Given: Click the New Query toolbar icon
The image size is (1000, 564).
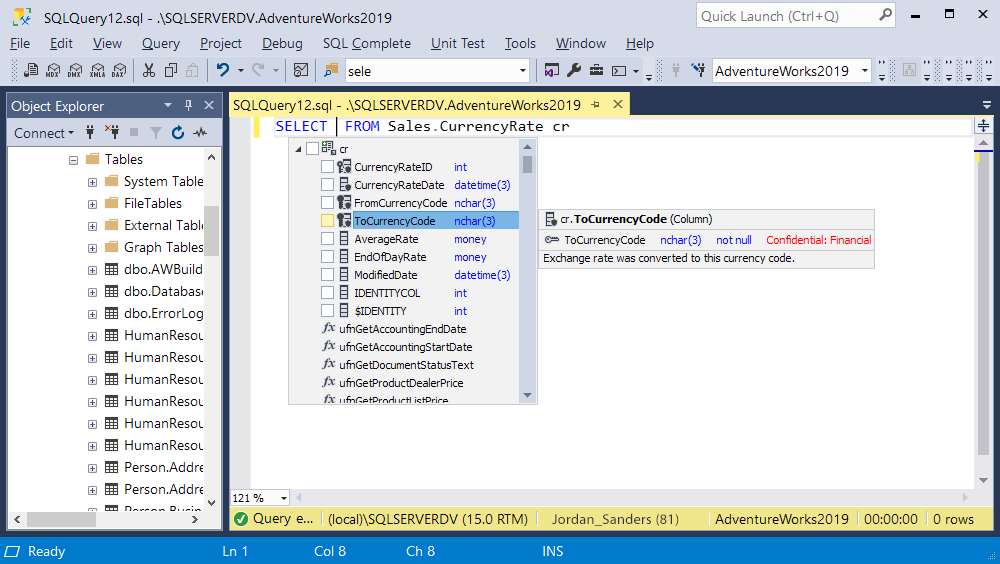Looking at the screenshot, I should [x=30, y=70].
